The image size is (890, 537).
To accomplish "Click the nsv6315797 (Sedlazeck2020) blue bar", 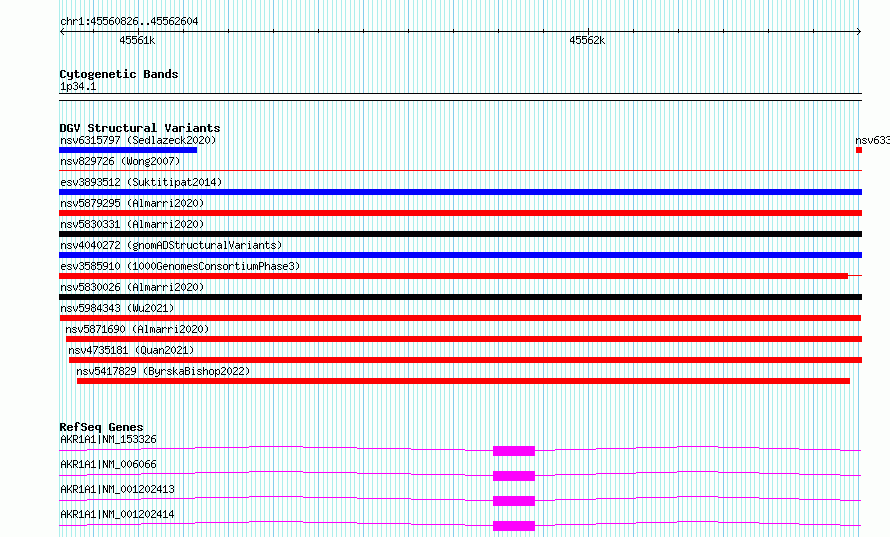I will point(128,150).
